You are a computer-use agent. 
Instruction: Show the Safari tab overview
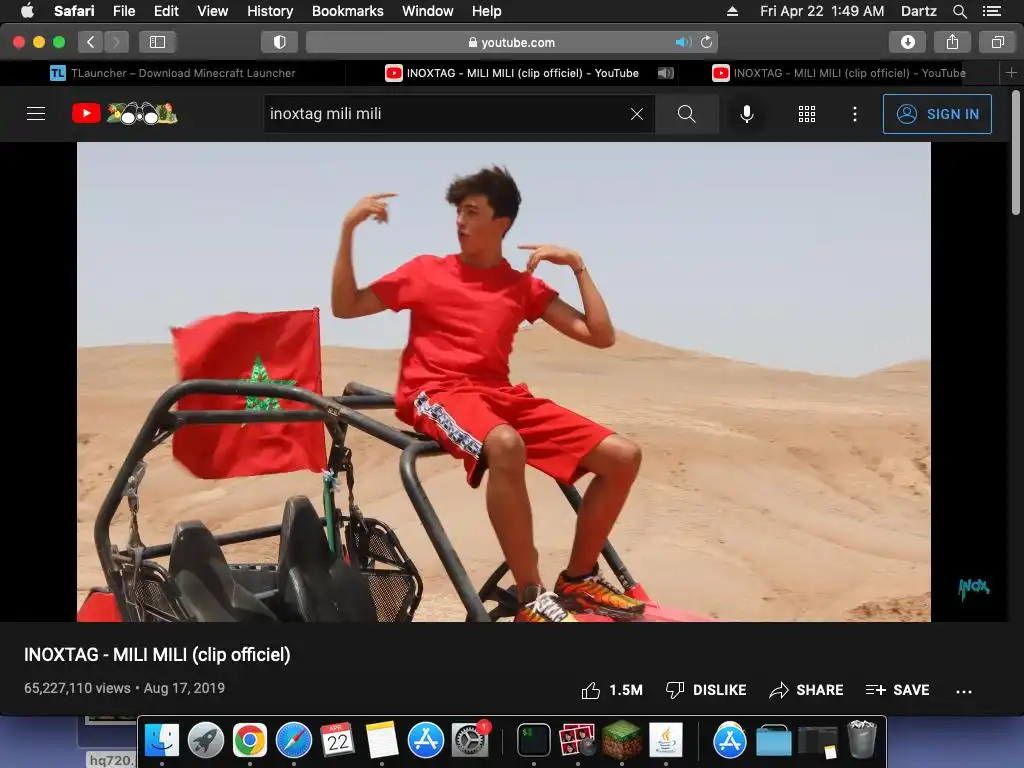coord(997,42)
